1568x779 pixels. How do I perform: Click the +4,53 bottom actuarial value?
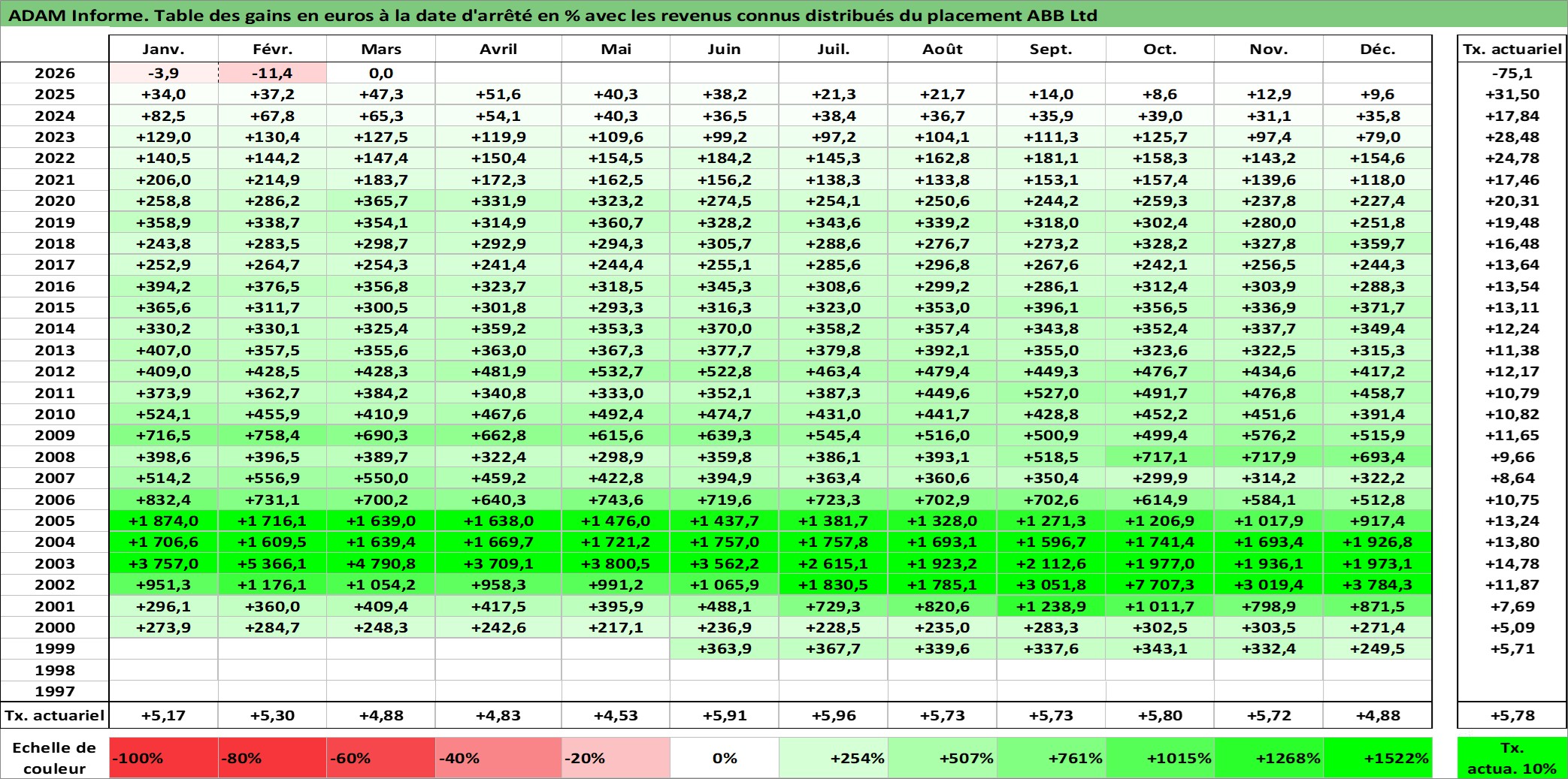click(x=616, y=715)
